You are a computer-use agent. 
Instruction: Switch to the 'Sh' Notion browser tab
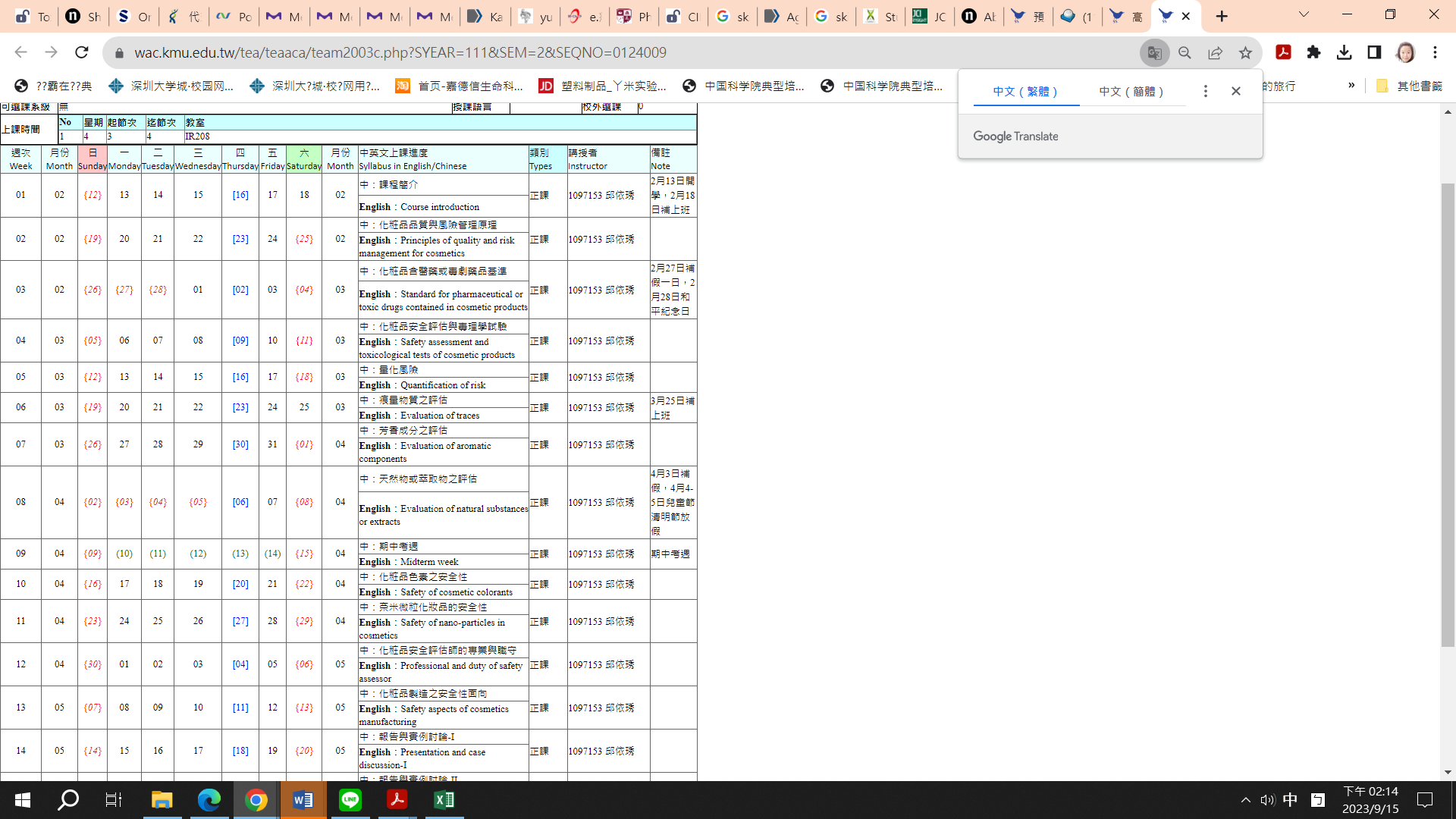point(83,16)
